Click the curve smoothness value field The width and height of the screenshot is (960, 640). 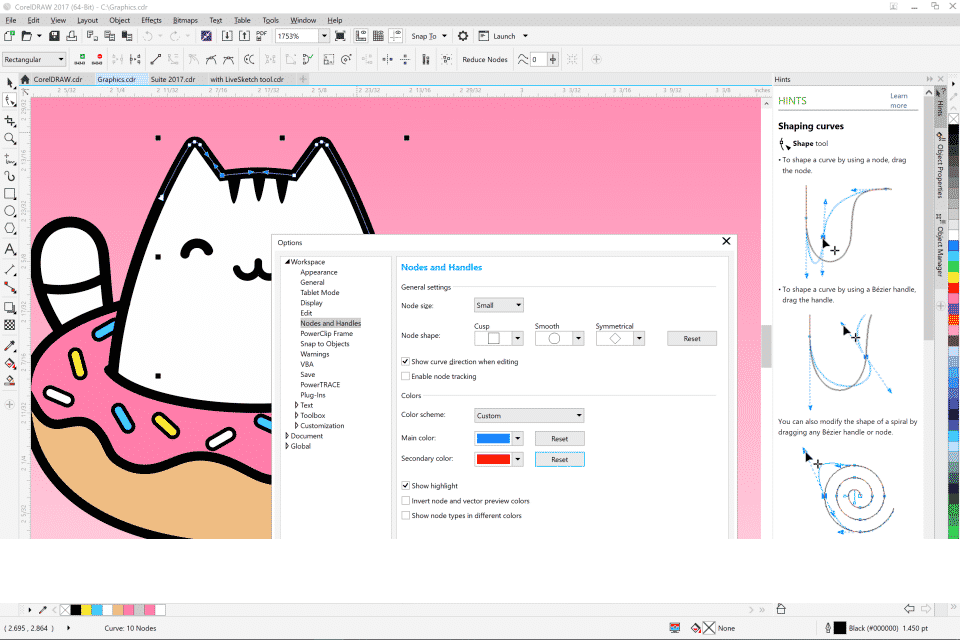tap(538, 59)
